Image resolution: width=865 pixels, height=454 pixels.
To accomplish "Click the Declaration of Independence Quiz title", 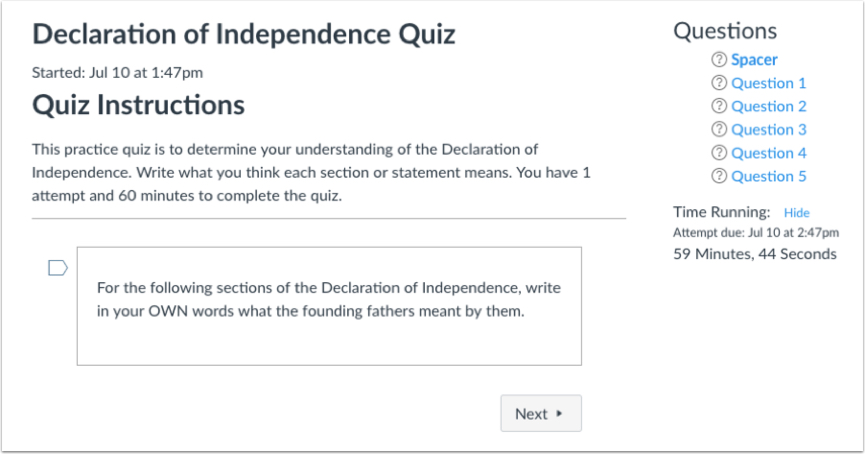I will coord(244,35).
